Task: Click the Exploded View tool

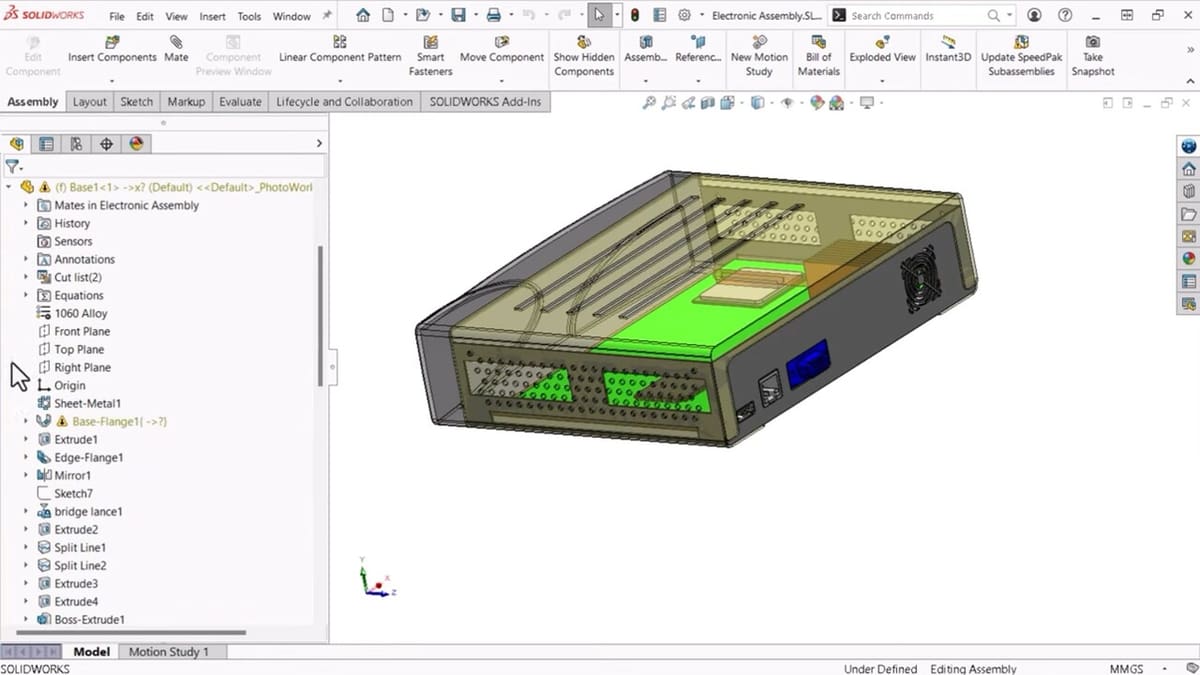Action: coord(882,49)
